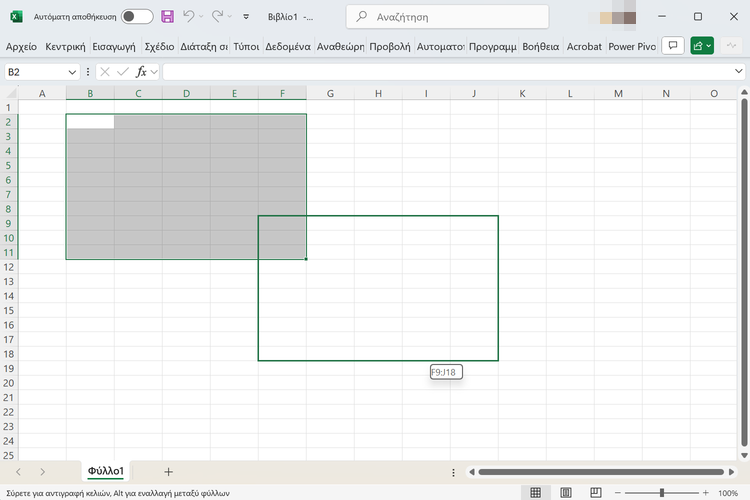Image resolution: width=750 pixels, height=500 pixels.
Task: Select column header A
Action: (x=42, y=93)
